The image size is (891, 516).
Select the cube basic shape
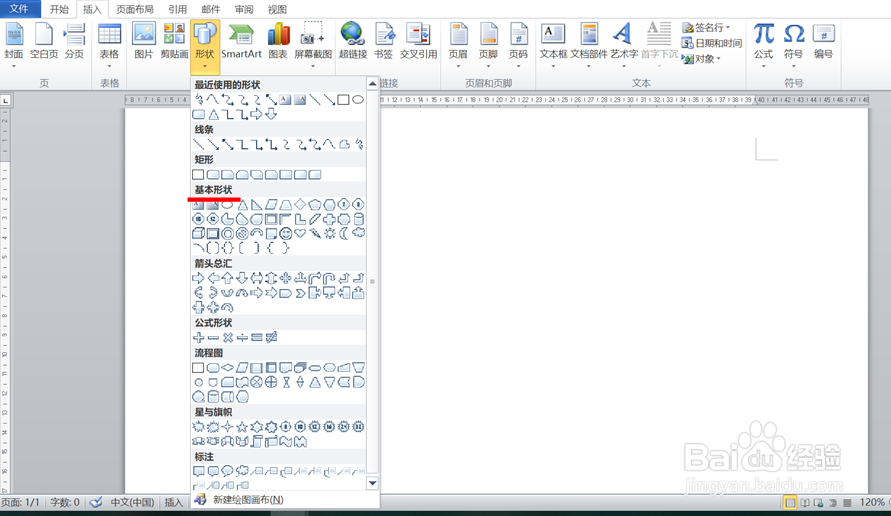coord(198,234)
